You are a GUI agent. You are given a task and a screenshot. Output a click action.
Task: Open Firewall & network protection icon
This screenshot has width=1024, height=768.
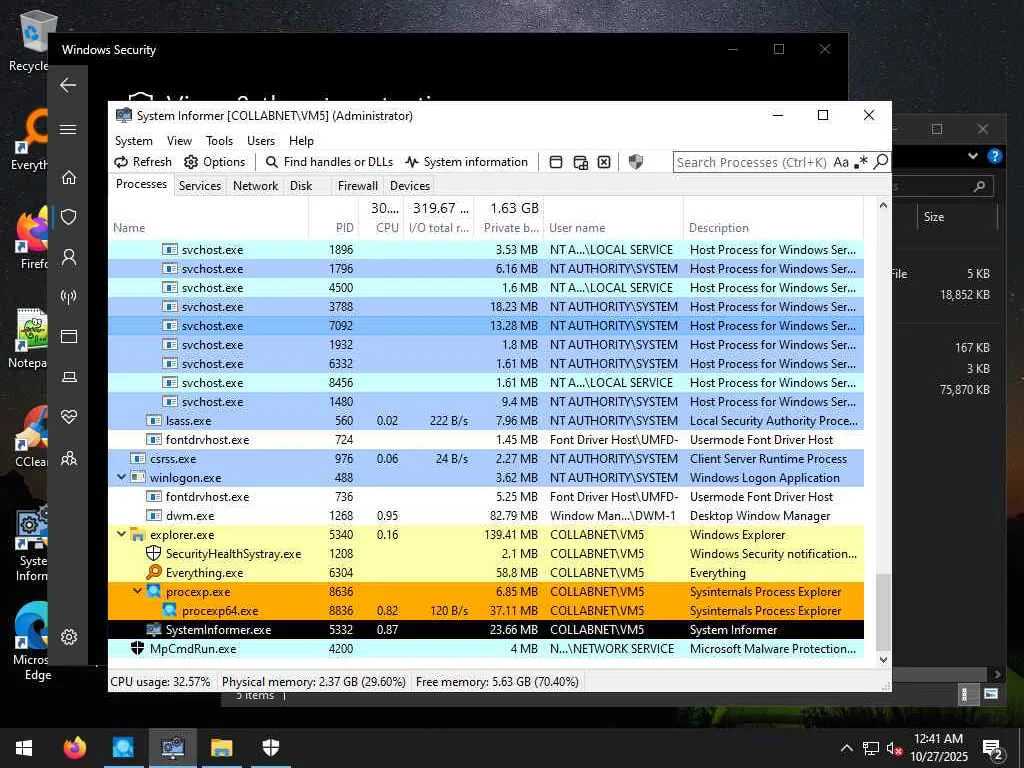pos(69,297)
